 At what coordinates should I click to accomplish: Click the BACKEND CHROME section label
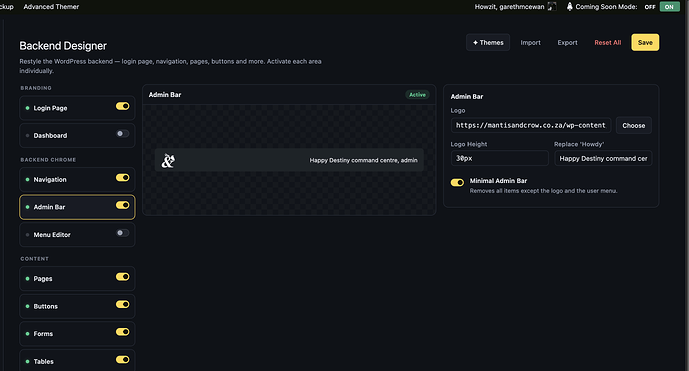pos(48,160)
